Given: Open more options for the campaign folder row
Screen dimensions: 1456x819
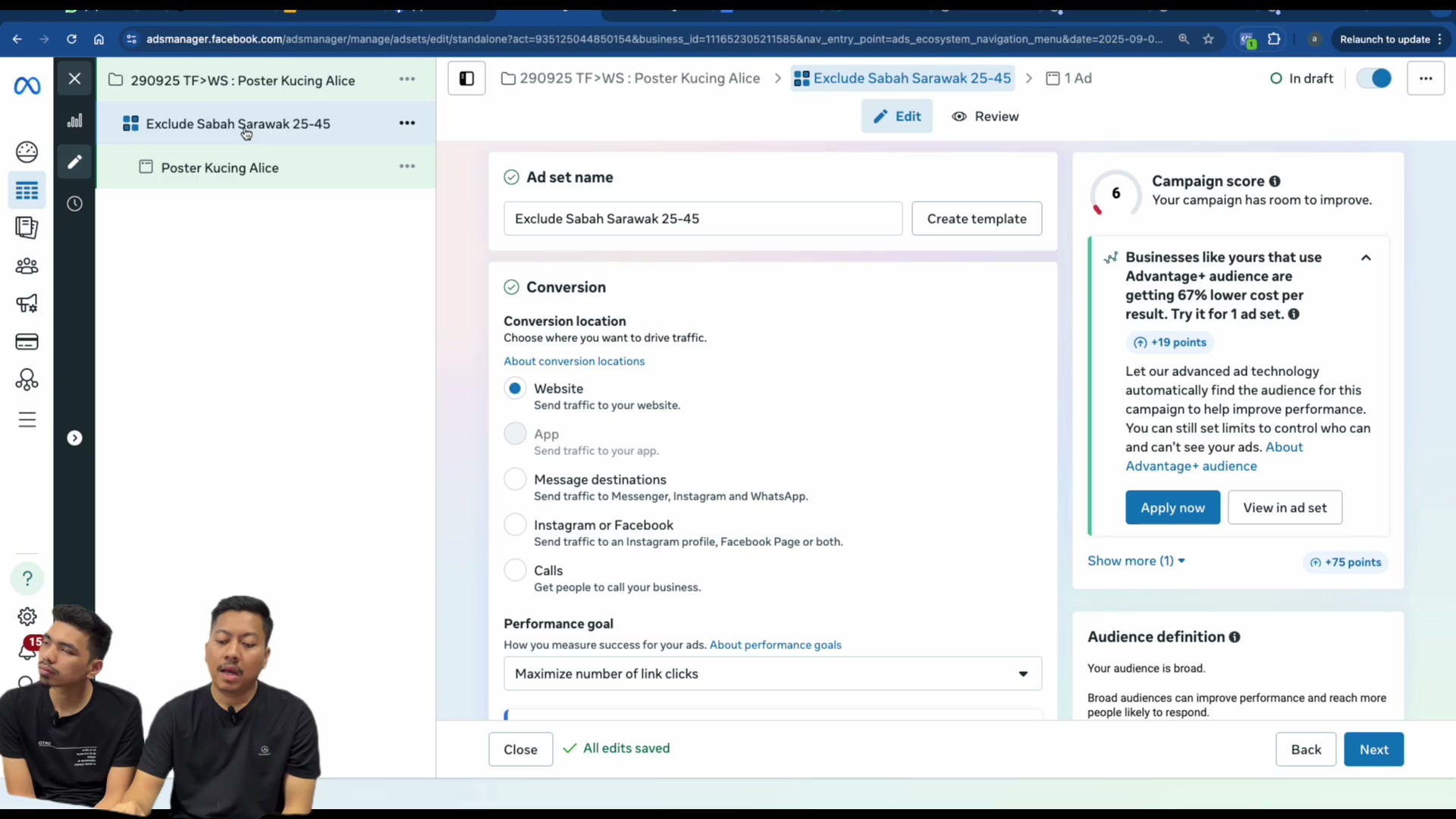Looking at the screenshot, I should pyautogui.click(x=407, y=79).
